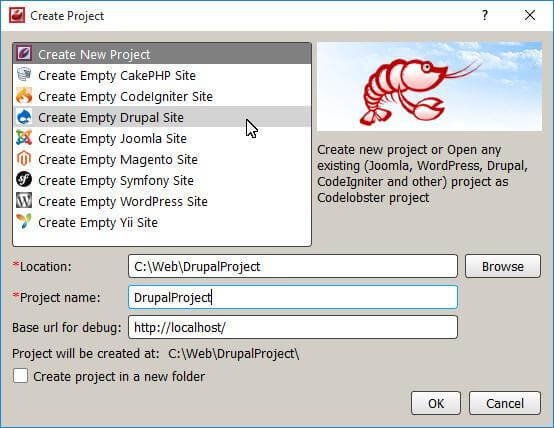Select Create New Project entry
Image resolution: width=554 pixels, height=428 pixels.
tap(162, 54)
